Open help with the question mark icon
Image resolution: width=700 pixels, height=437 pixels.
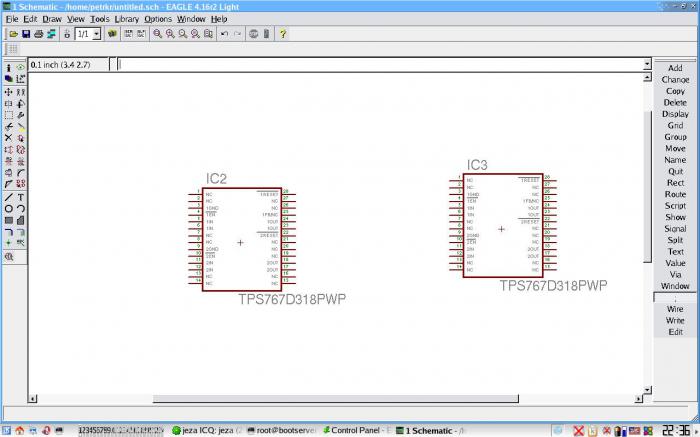point(283,34)
